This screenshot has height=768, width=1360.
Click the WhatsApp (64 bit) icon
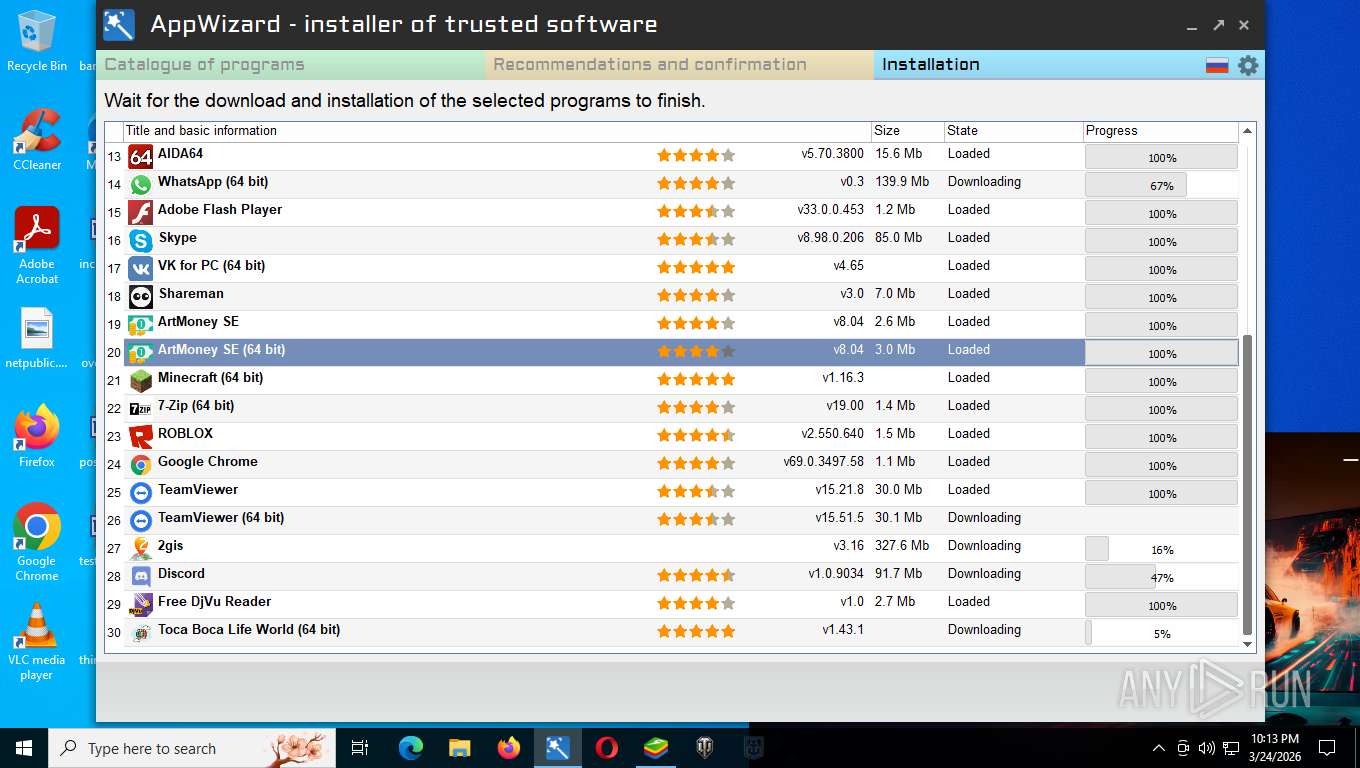point(141,185)
